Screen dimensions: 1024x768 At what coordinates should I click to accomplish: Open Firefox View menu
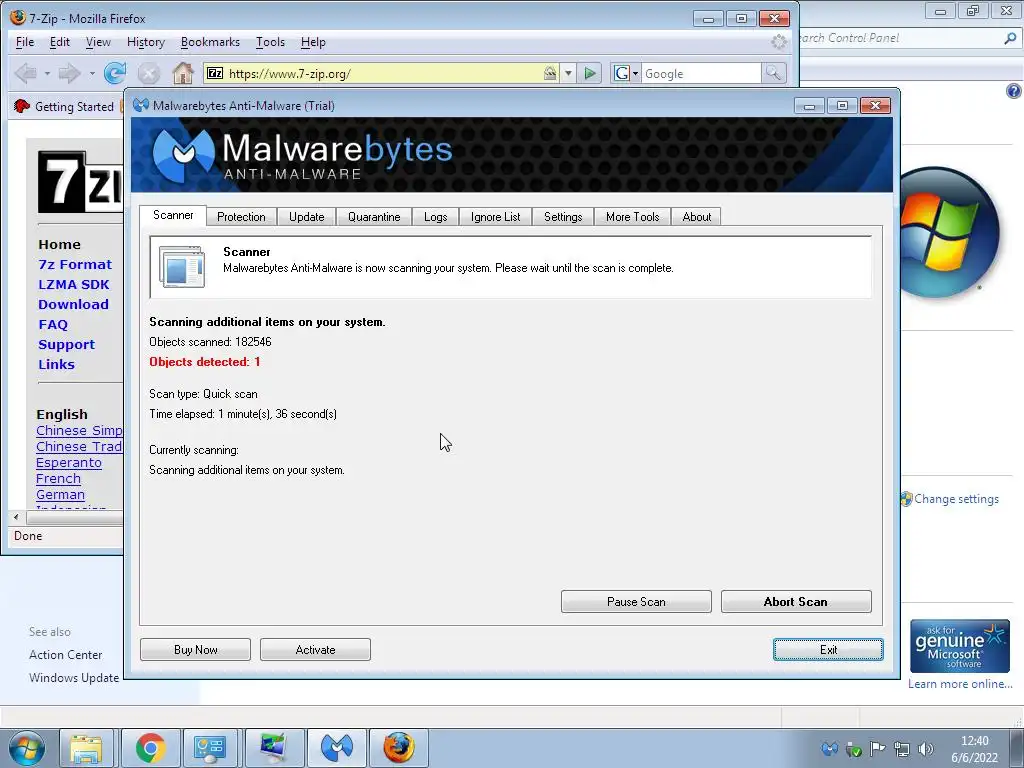point(98,42)
